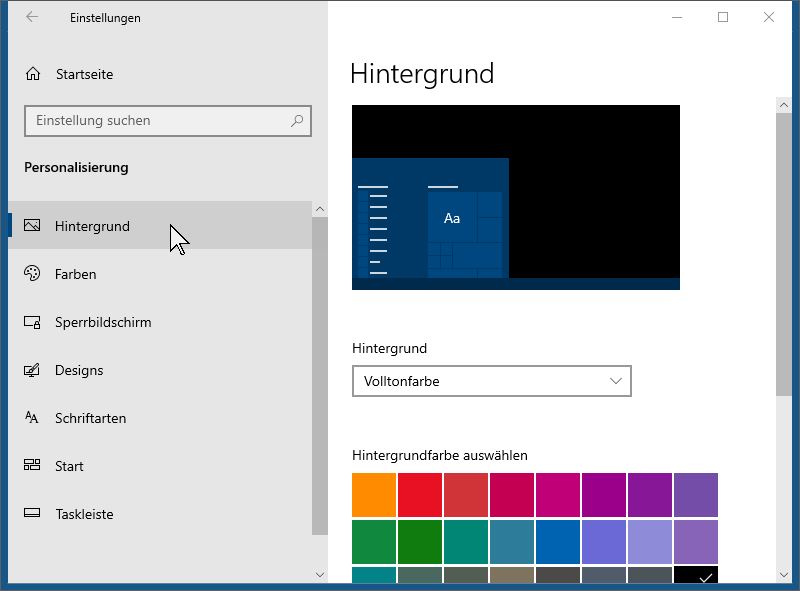Click sidebar scrollbar up arrow
The height and width of the screenshot is (591, 800).
(319, 209)
